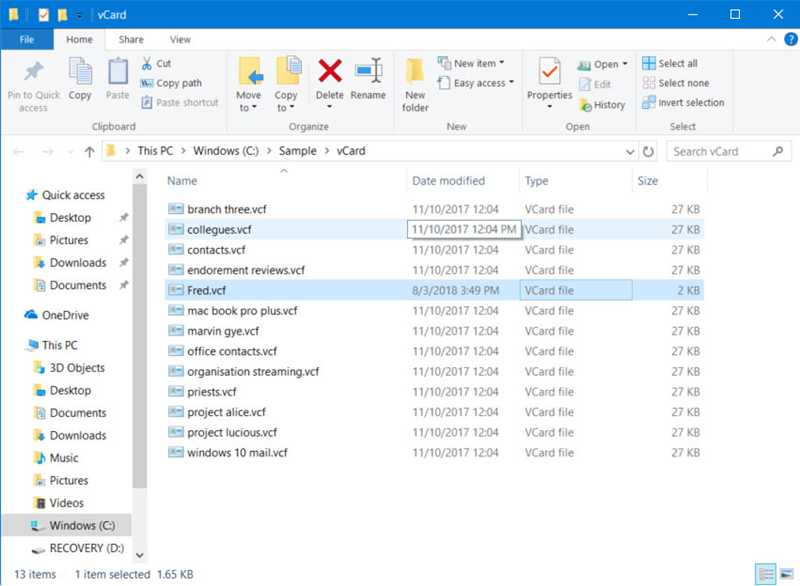Click This PC in the address breadcrumb

coord(155,151)
